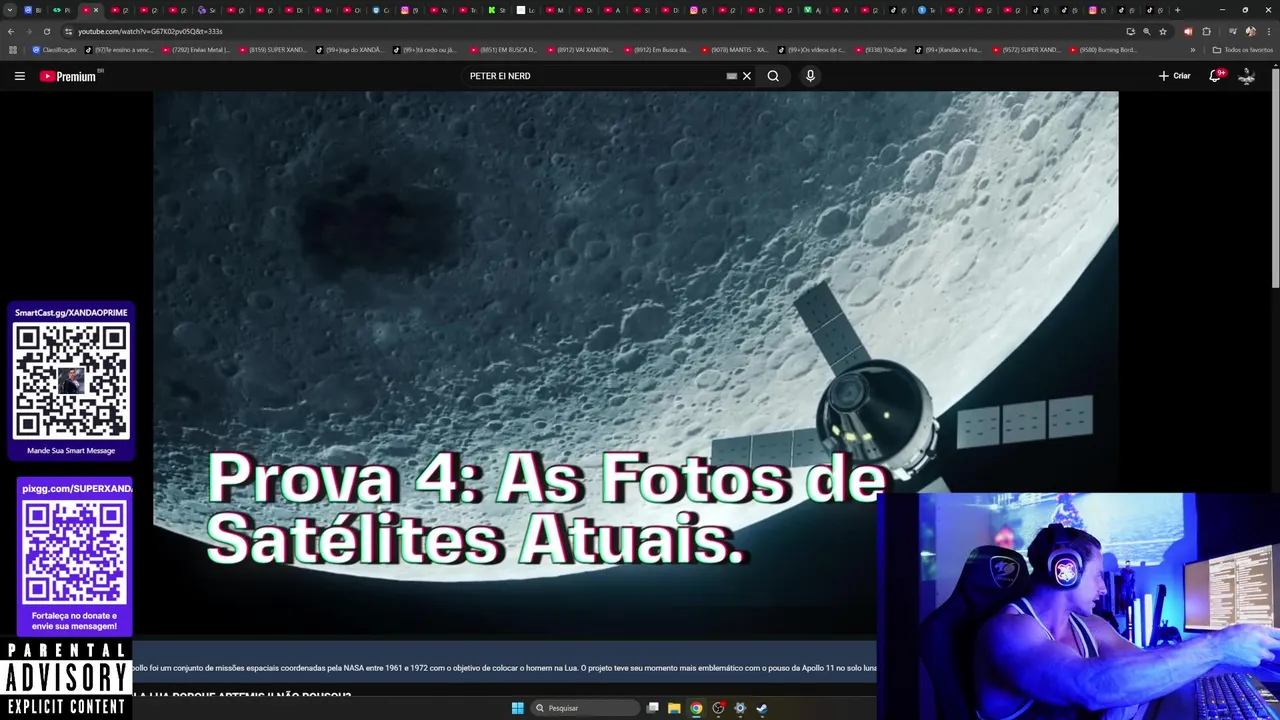Image resolution: width=1280 pixels, height=720 pixels.
Task: Open '(9580) Burning Bord...' bookmark
Action: coord(1103,50)
